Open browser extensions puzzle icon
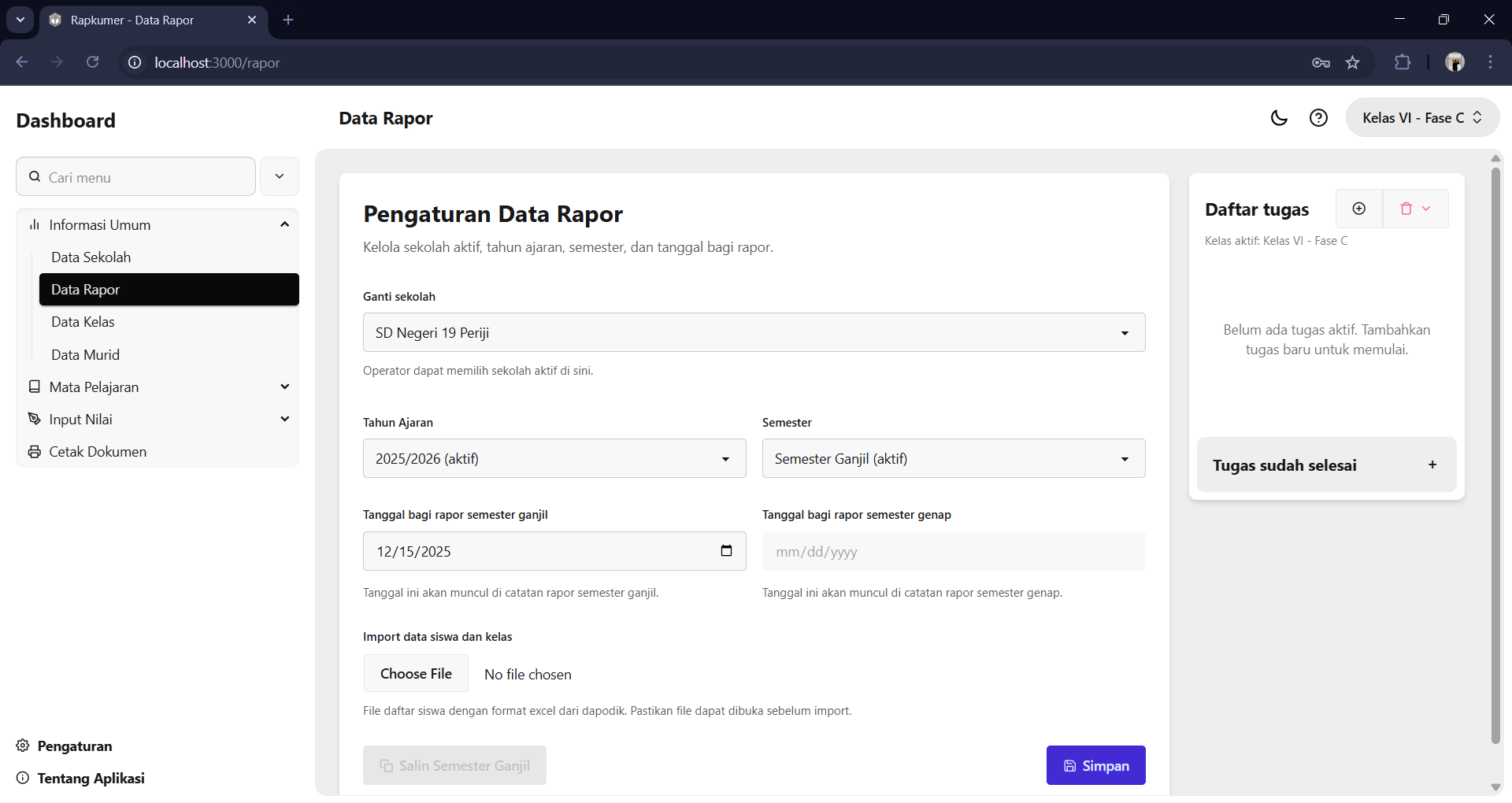Image resolution: width=1512 pixels, height=803 pixels. [1403, 63]
